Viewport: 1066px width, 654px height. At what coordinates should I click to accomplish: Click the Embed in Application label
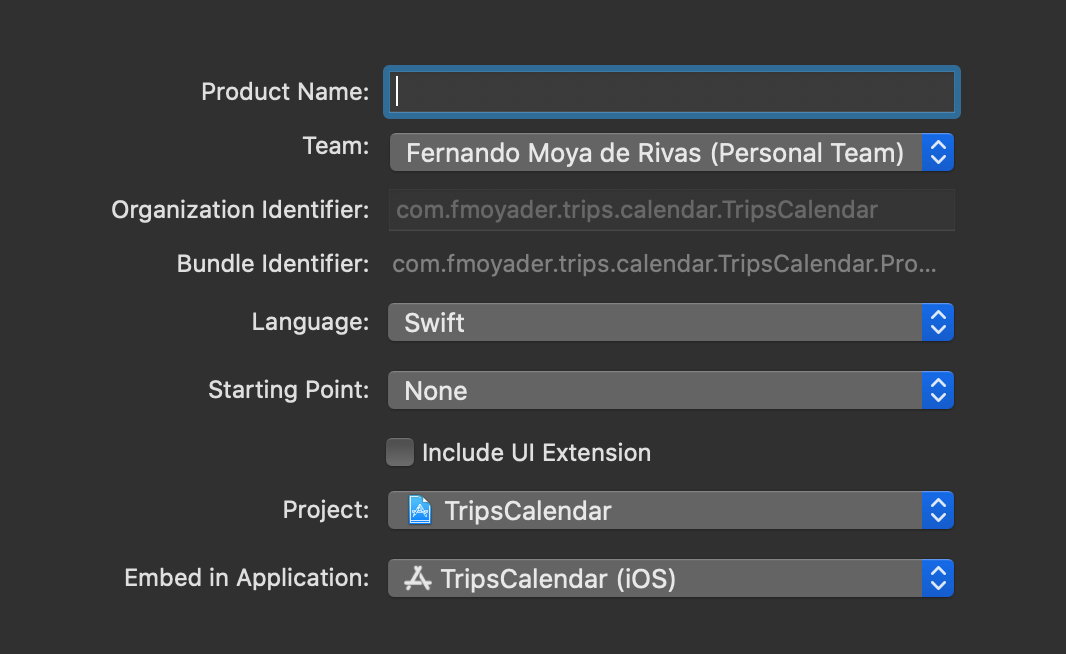coord(246,578)
